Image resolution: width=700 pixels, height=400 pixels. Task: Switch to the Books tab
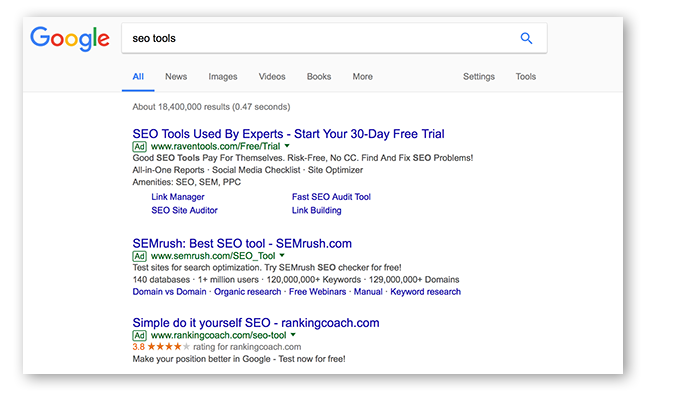point(319,76)
